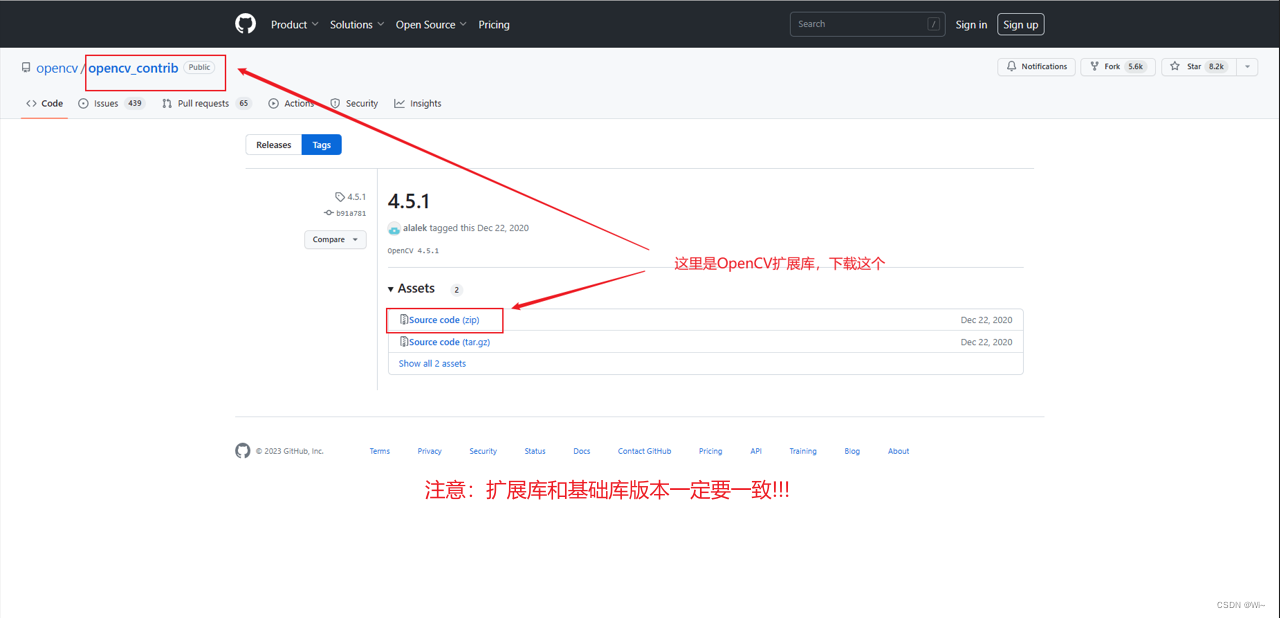Switch to the Actions tab
The height and width of the screenshot is (618, 1280).
point(290,103)
